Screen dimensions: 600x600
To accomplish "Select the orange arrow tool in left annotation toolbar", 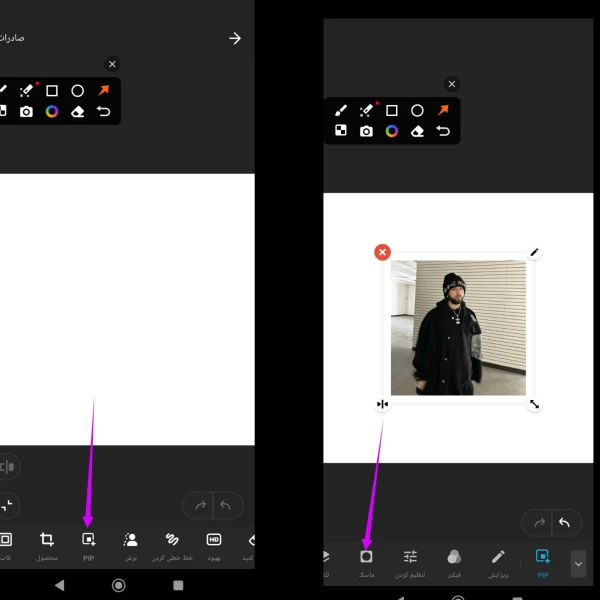I will tap(103, 90).
